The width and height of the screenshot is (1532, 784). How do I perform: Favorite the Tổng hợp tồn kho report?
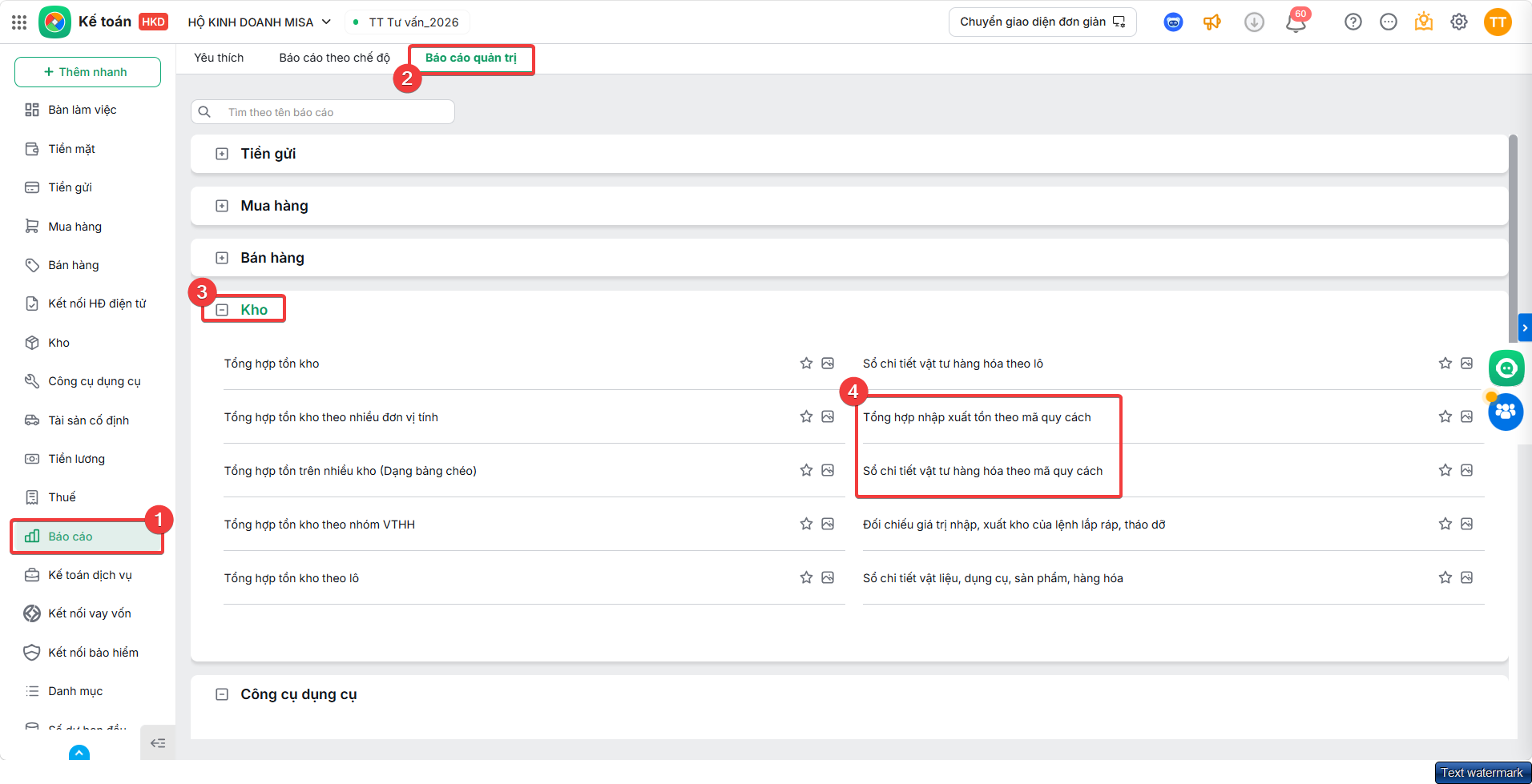[x=806, y=364]
